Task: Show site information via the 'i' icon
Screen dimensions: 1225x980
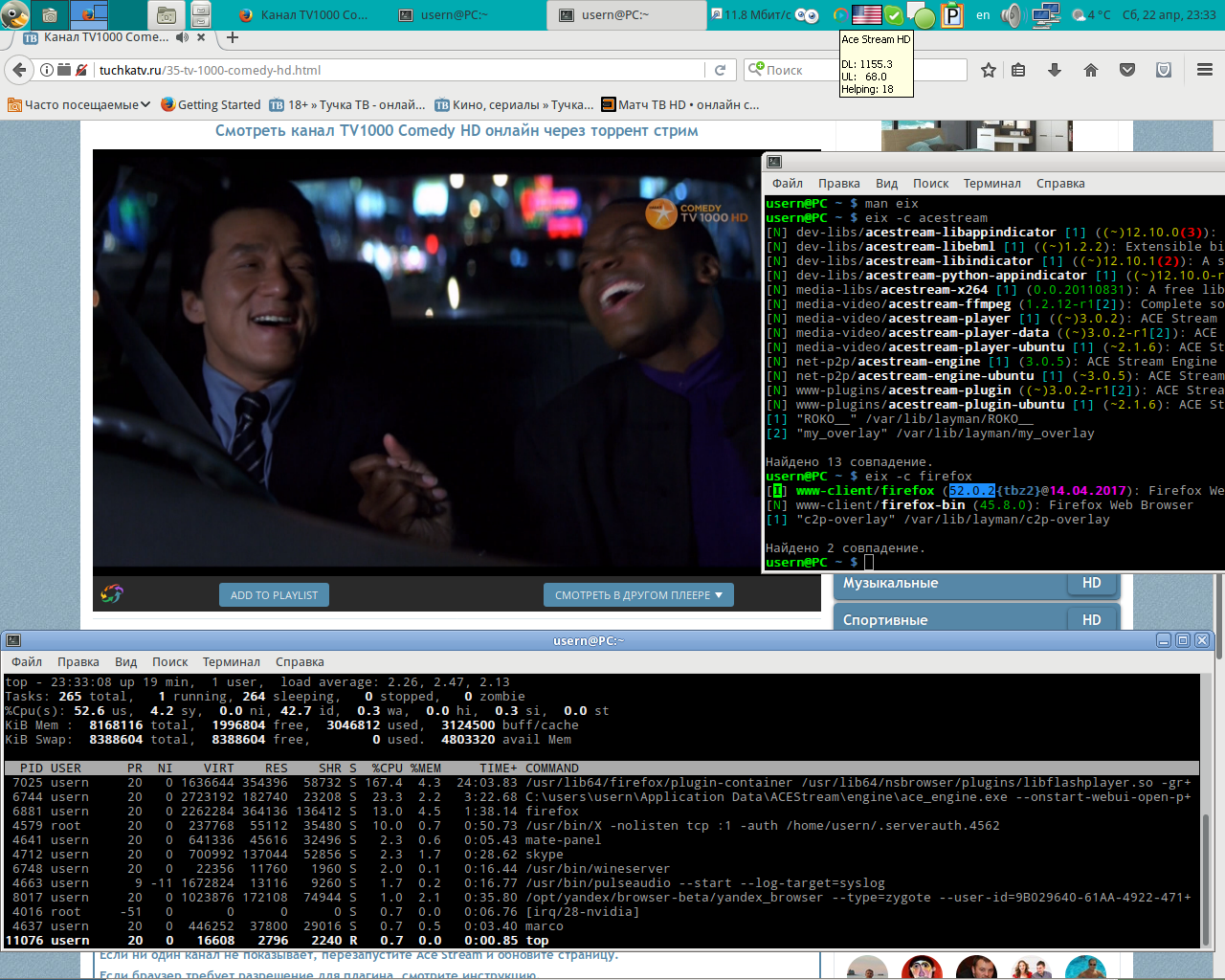Action: click(x=46, y=70)
